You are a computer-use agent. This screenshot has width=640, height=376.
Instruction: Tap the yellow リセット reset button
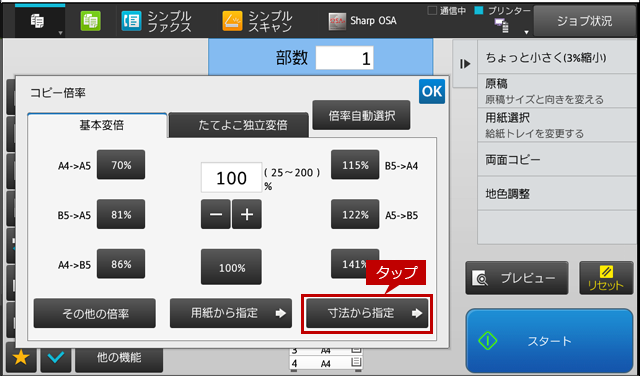click(606, 278)
